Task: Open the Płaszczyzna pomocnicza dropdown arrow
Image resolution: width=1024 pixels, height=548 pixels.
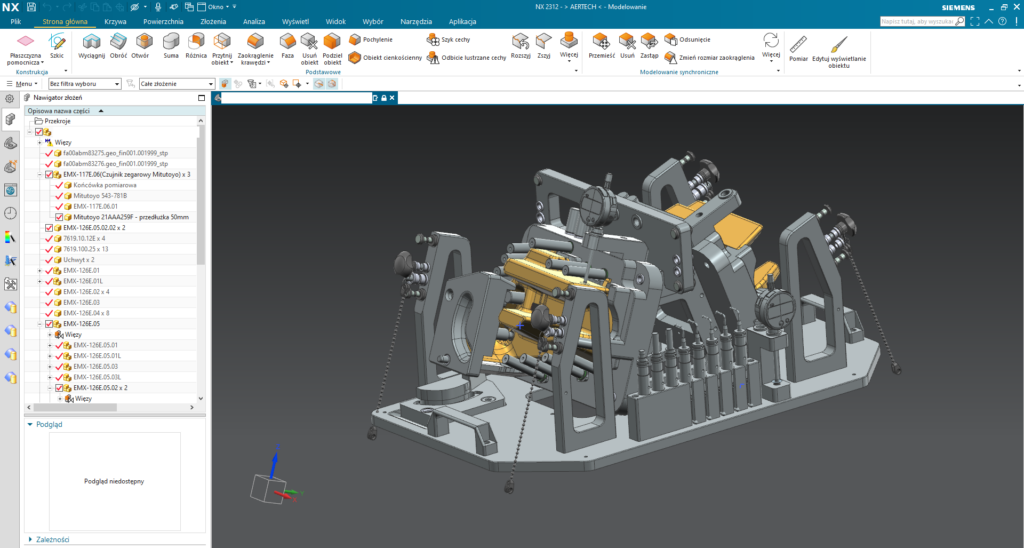Action: pos(43,63)
